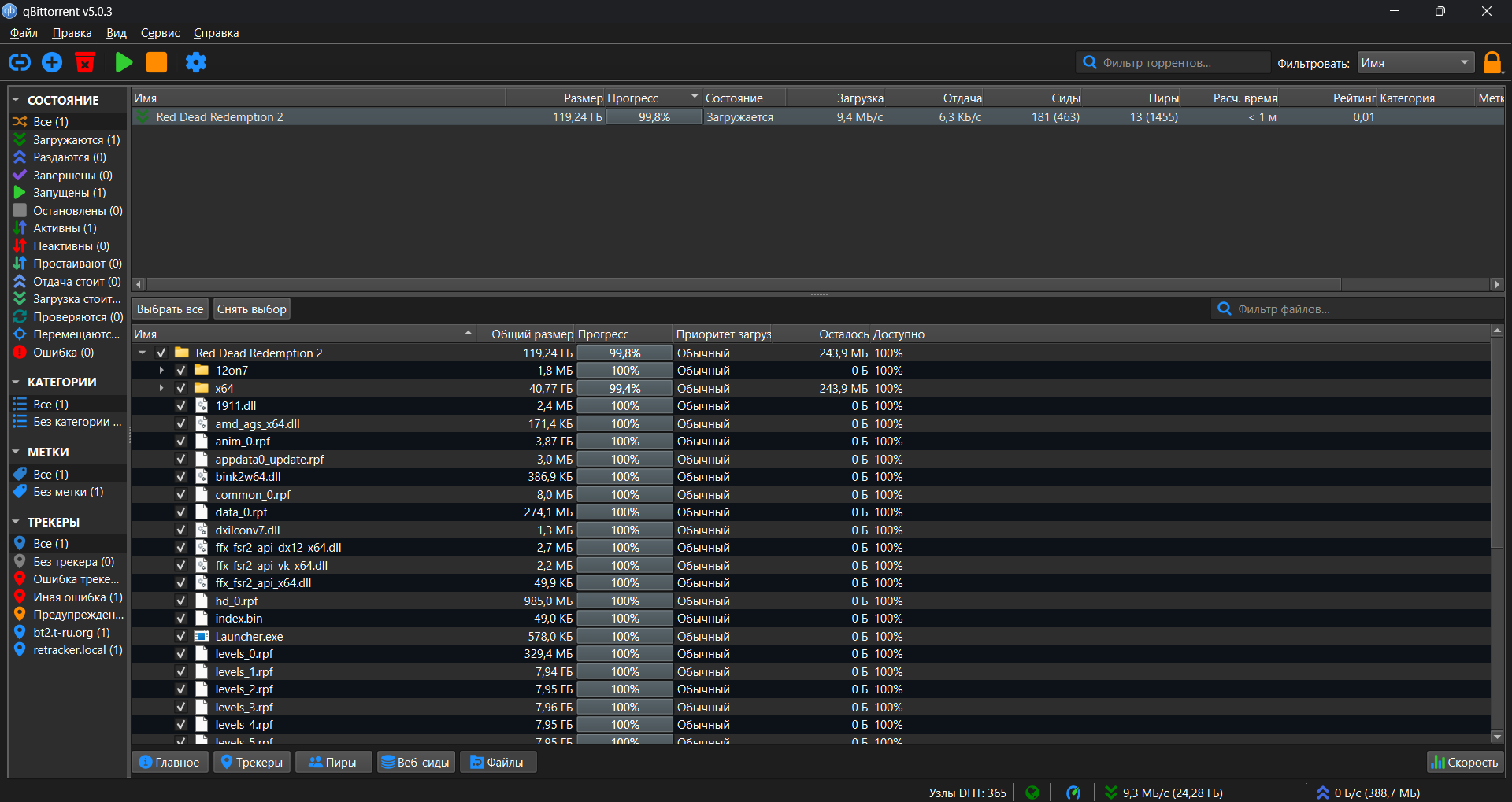Image resolution: width=1512 pixels, height=802 pixels.
Task: Select the Завершены (0) status filter
Action: (x=67, y=175)
